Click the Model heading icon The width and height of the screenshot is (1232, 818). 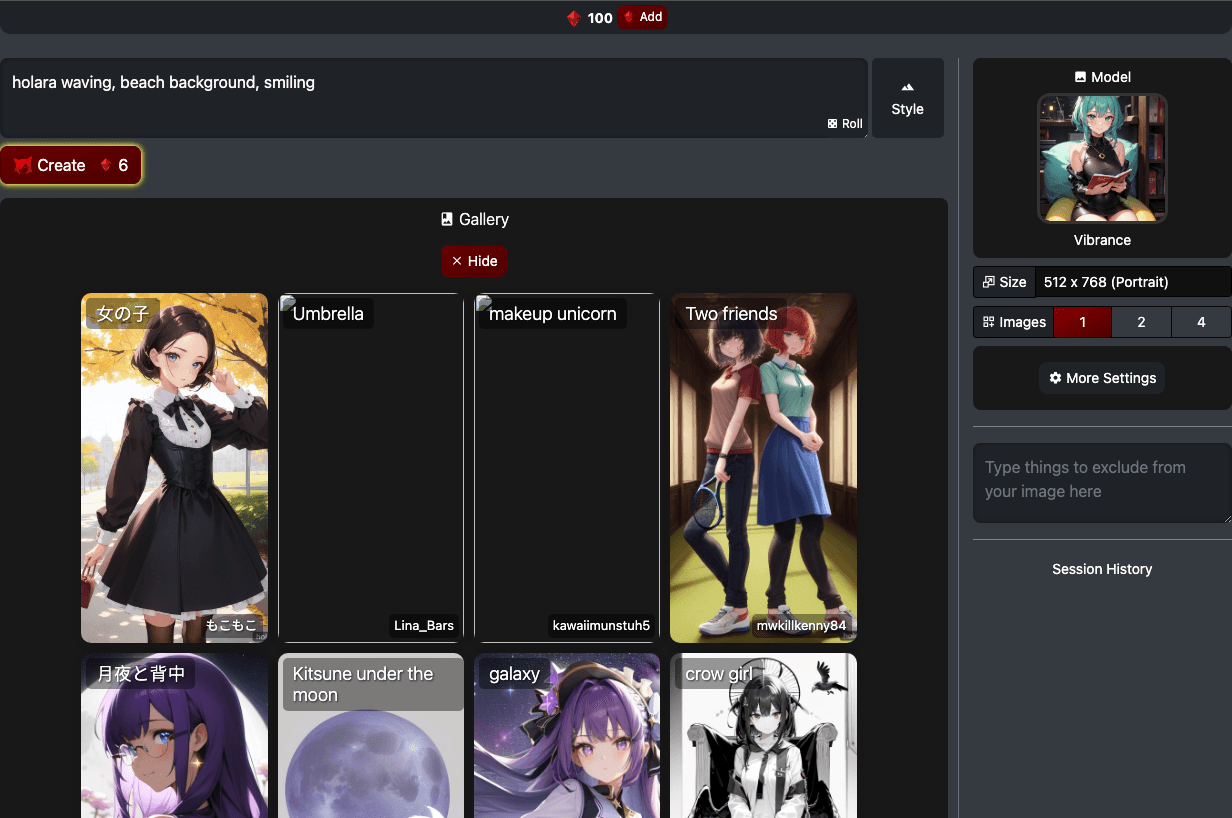1080,77
